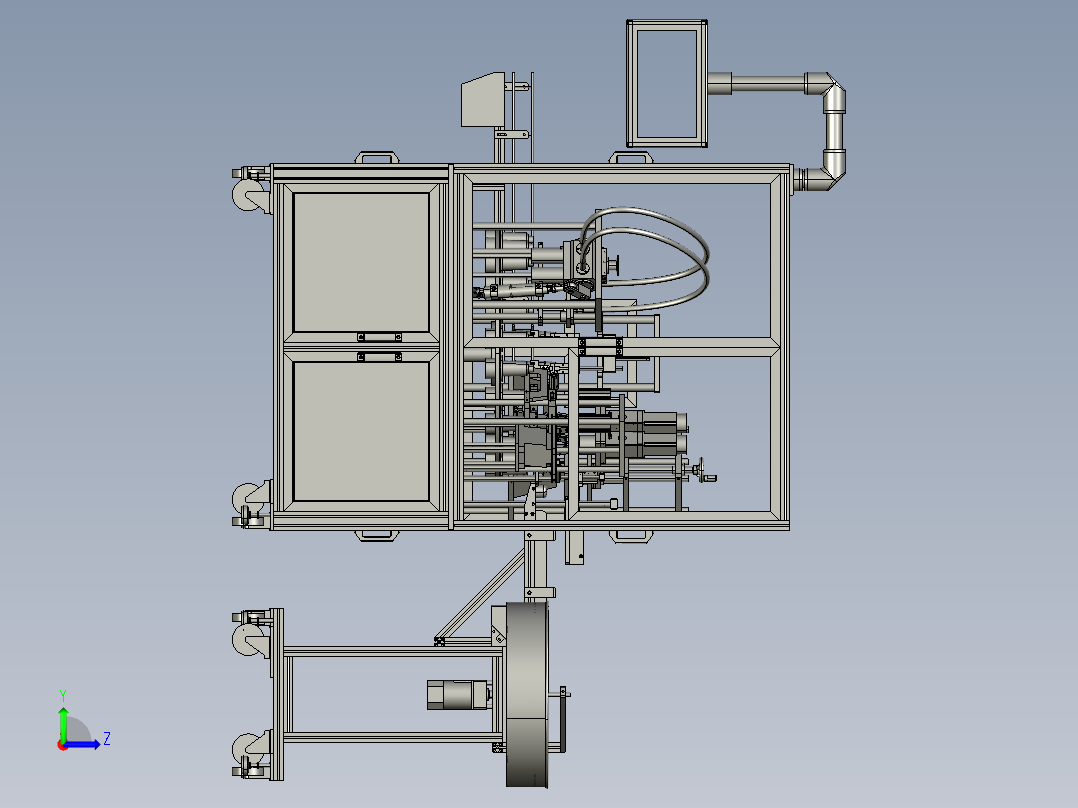Select the grey hood box above the frame
1078x808 pixels.
pyautogui.click(x=483, y=100)
